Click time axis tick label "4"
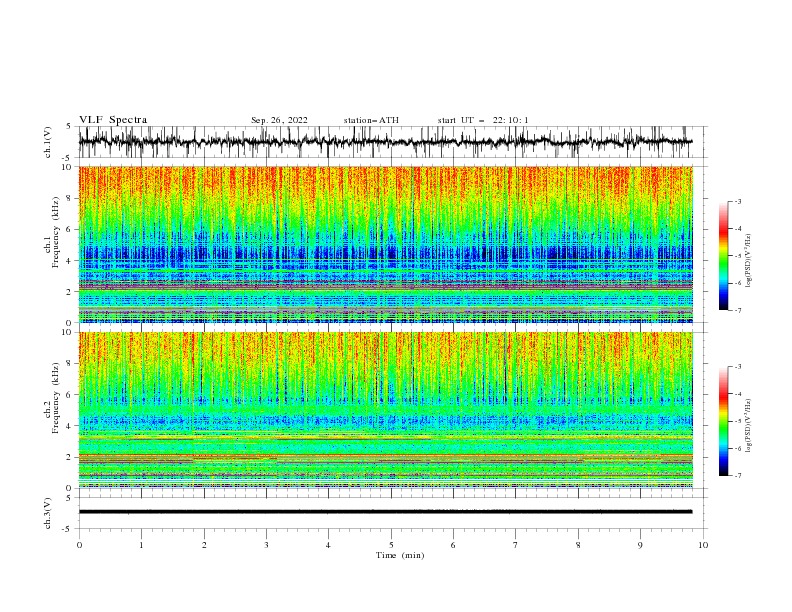Screen dimensions: 792x612 329,545
